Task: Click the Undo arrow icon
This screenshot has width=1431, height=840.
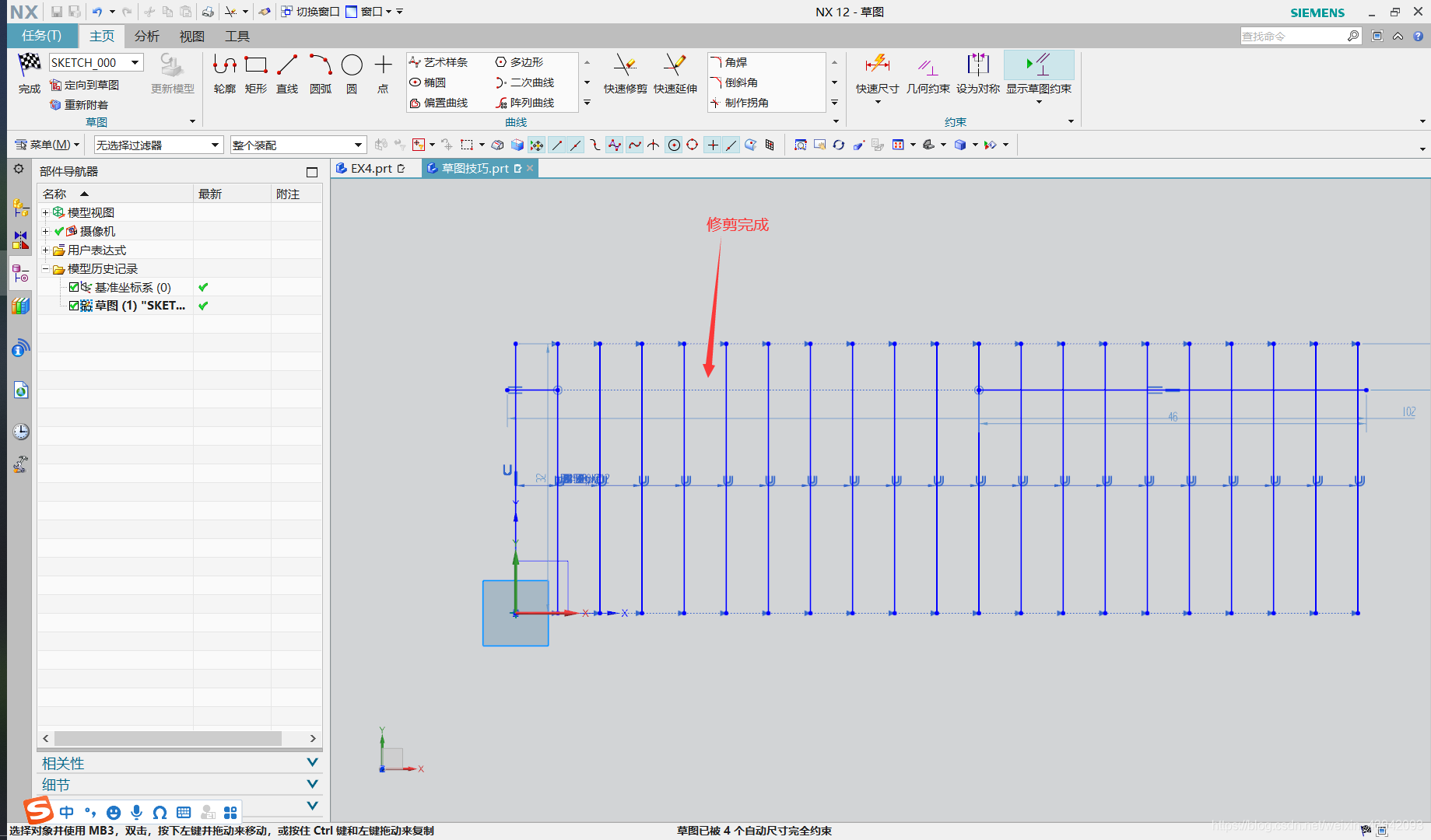Action: tap(97, 12)
